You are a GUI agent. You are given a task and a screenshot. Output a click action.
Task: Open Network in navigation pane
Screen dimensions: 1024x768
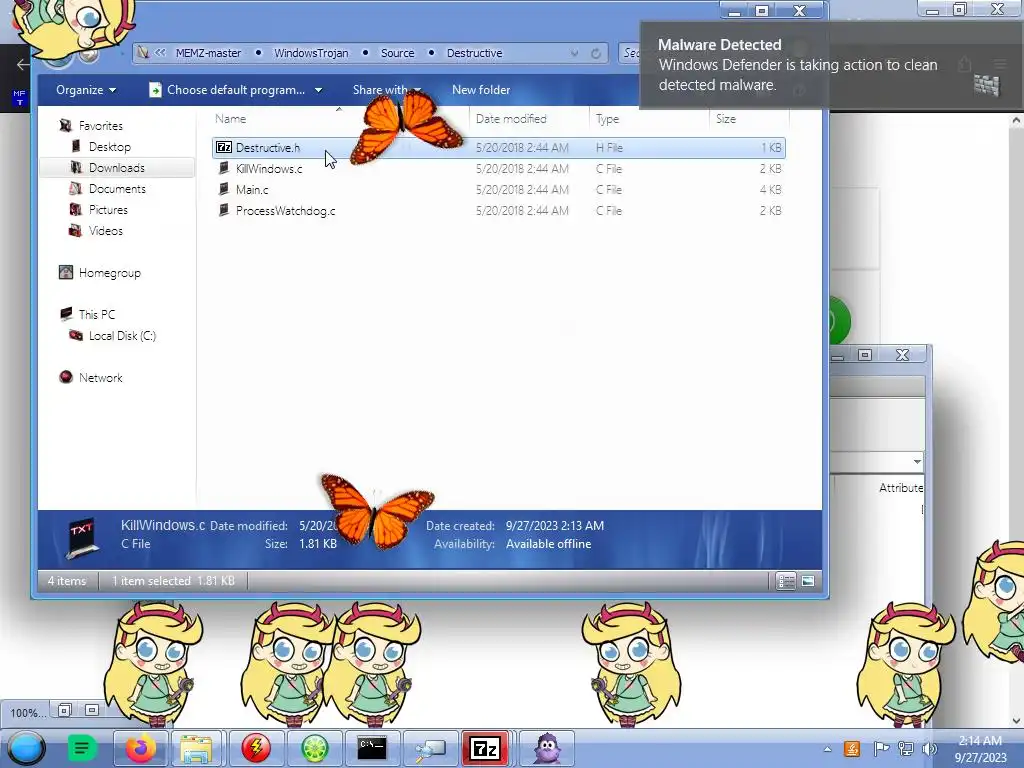[101, 377]
